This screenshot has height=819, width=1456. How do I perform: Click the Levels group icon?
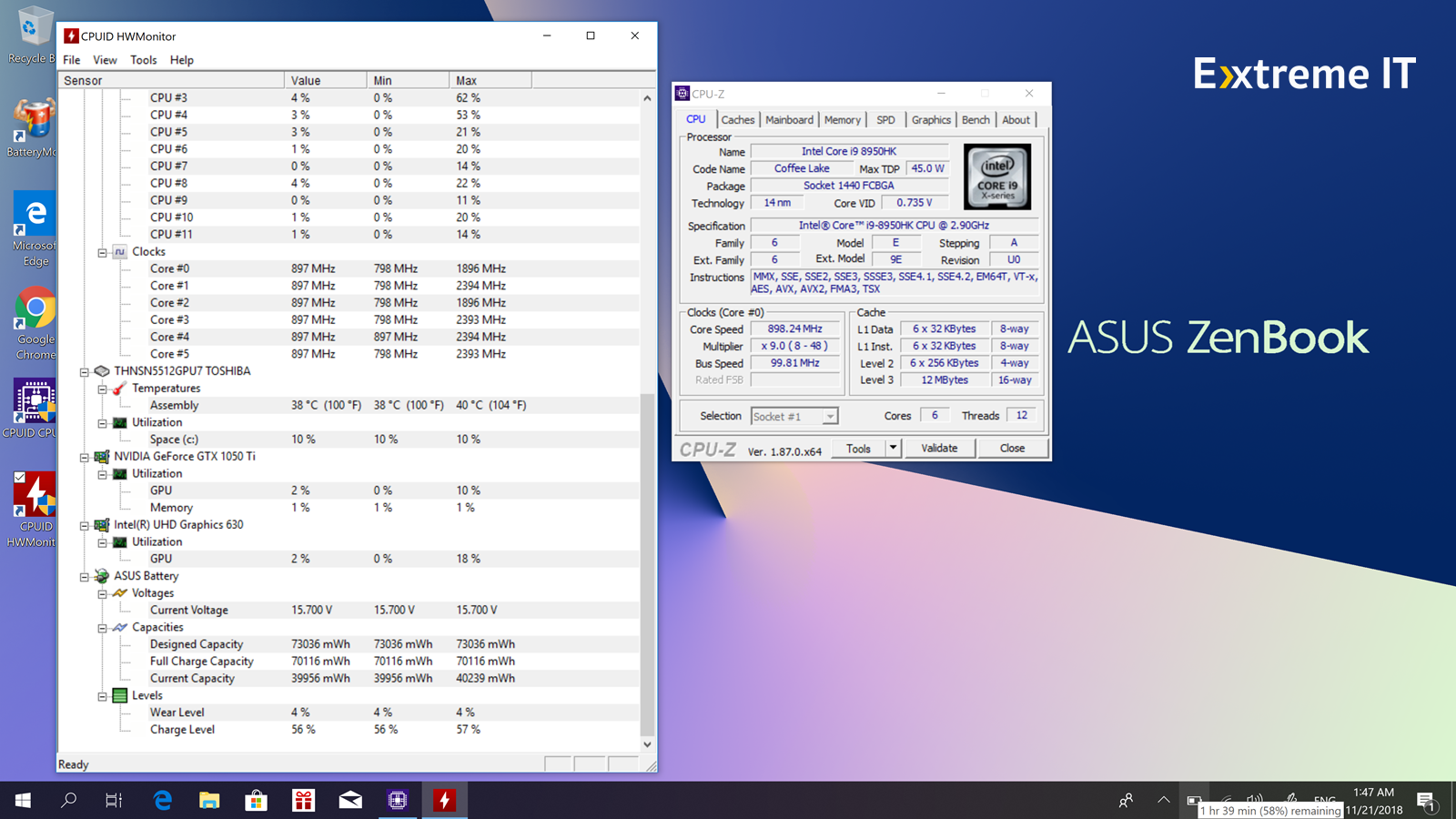(119, 696)
